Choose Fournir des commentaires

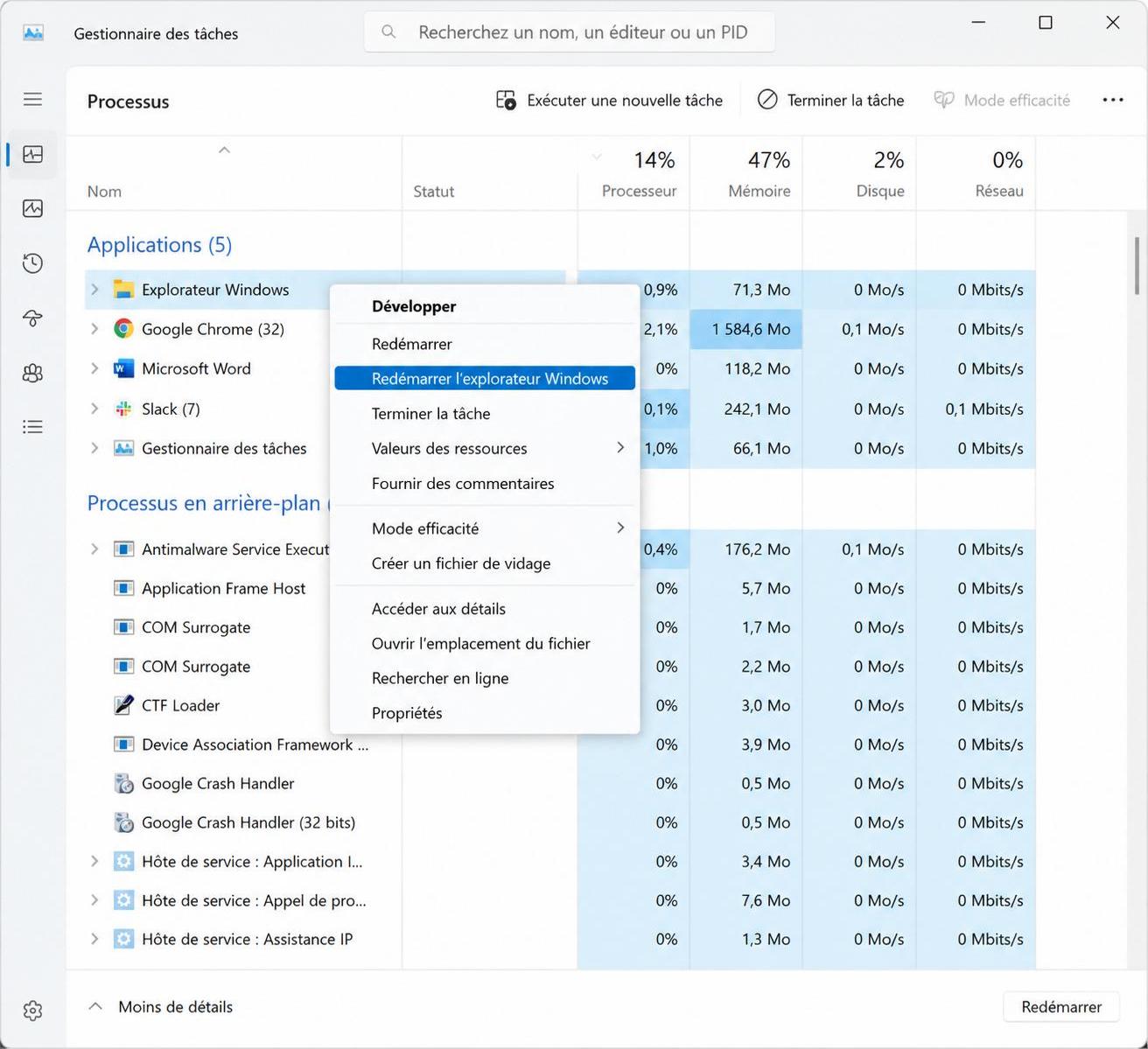485,483
